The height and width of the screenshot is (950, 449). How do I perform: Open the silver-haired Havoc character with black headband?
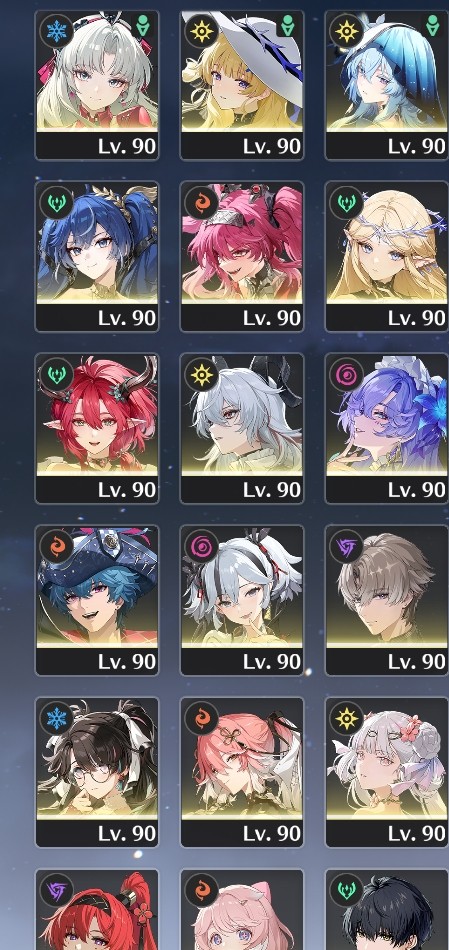242,601
